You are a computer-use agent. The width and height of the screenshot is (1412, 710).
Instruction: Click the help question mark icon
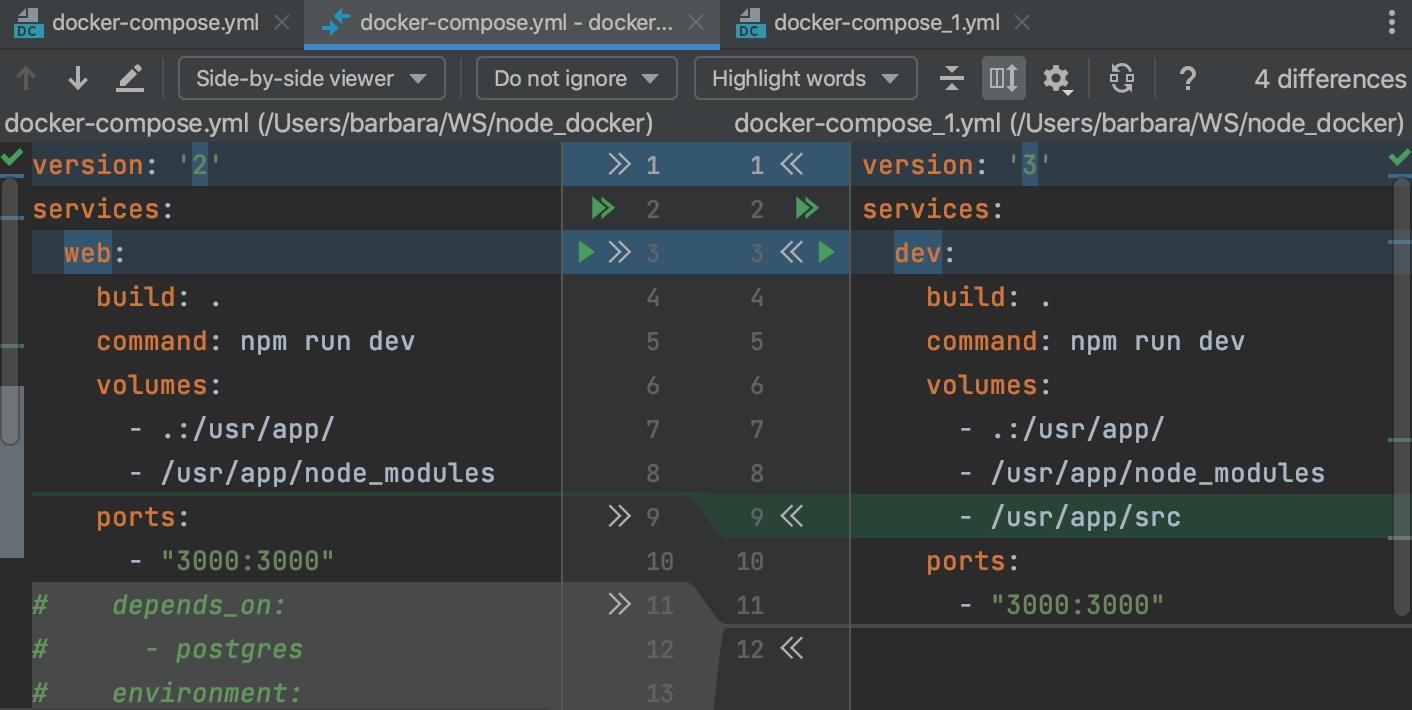point(1187,79)
